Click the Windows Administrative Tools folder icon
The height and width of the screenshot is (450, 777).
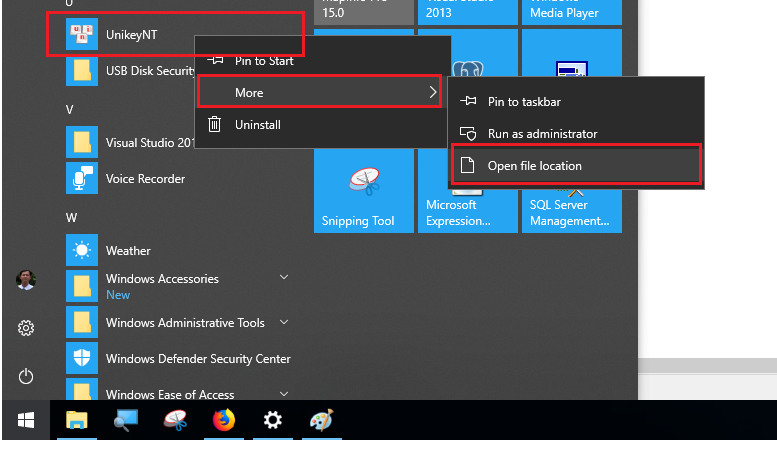click(82, 322)
